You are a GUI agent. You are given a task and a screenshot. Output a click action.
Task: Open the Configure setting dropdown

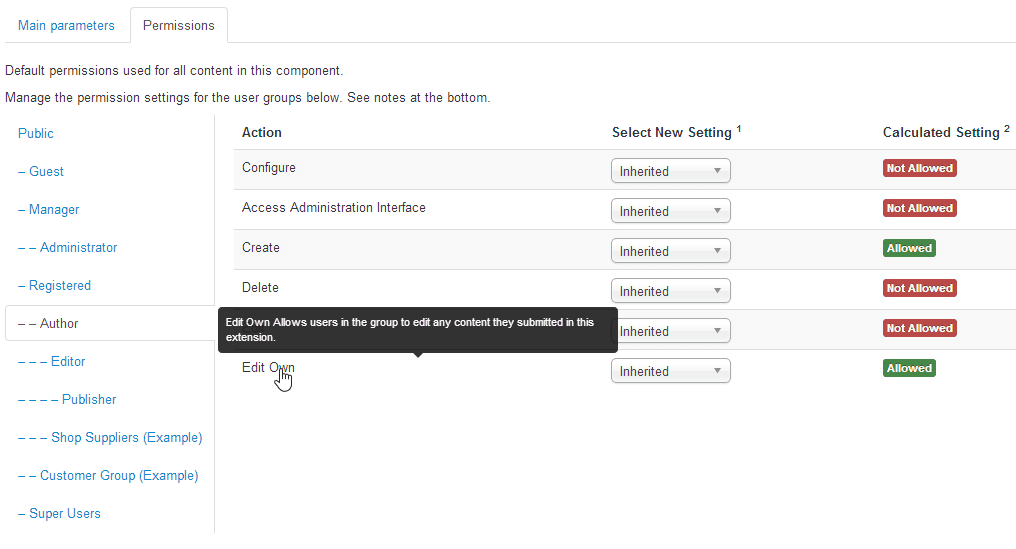[x=670, y=171]
